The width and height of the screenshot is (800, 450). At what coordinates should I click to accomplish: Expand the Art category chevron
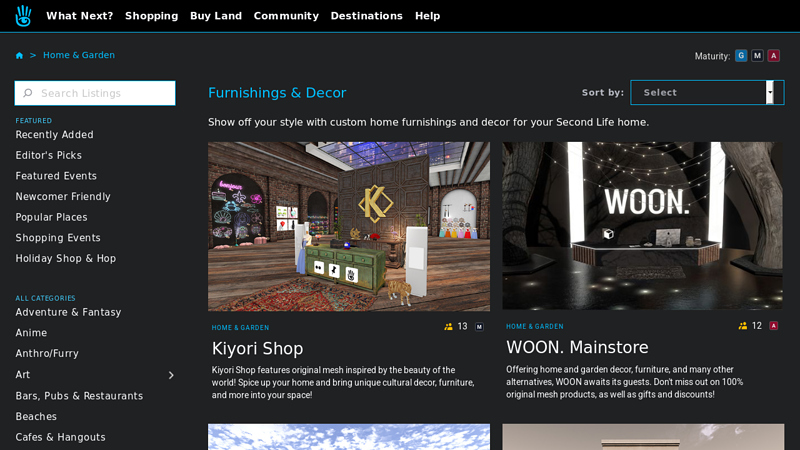(x=171, y=375)
